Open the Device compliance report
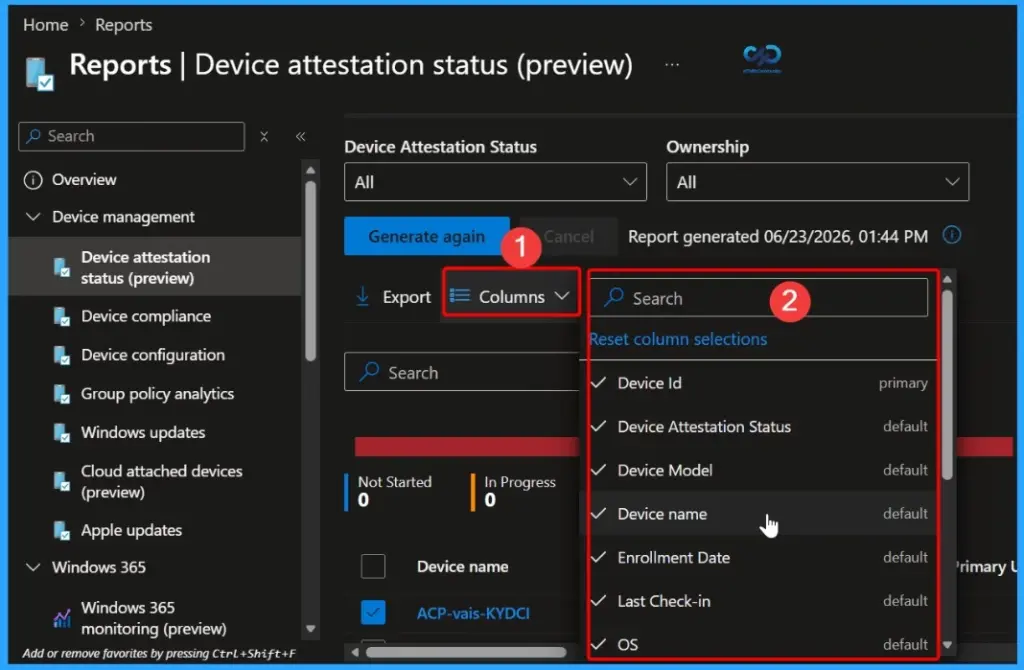 point(146,317)
